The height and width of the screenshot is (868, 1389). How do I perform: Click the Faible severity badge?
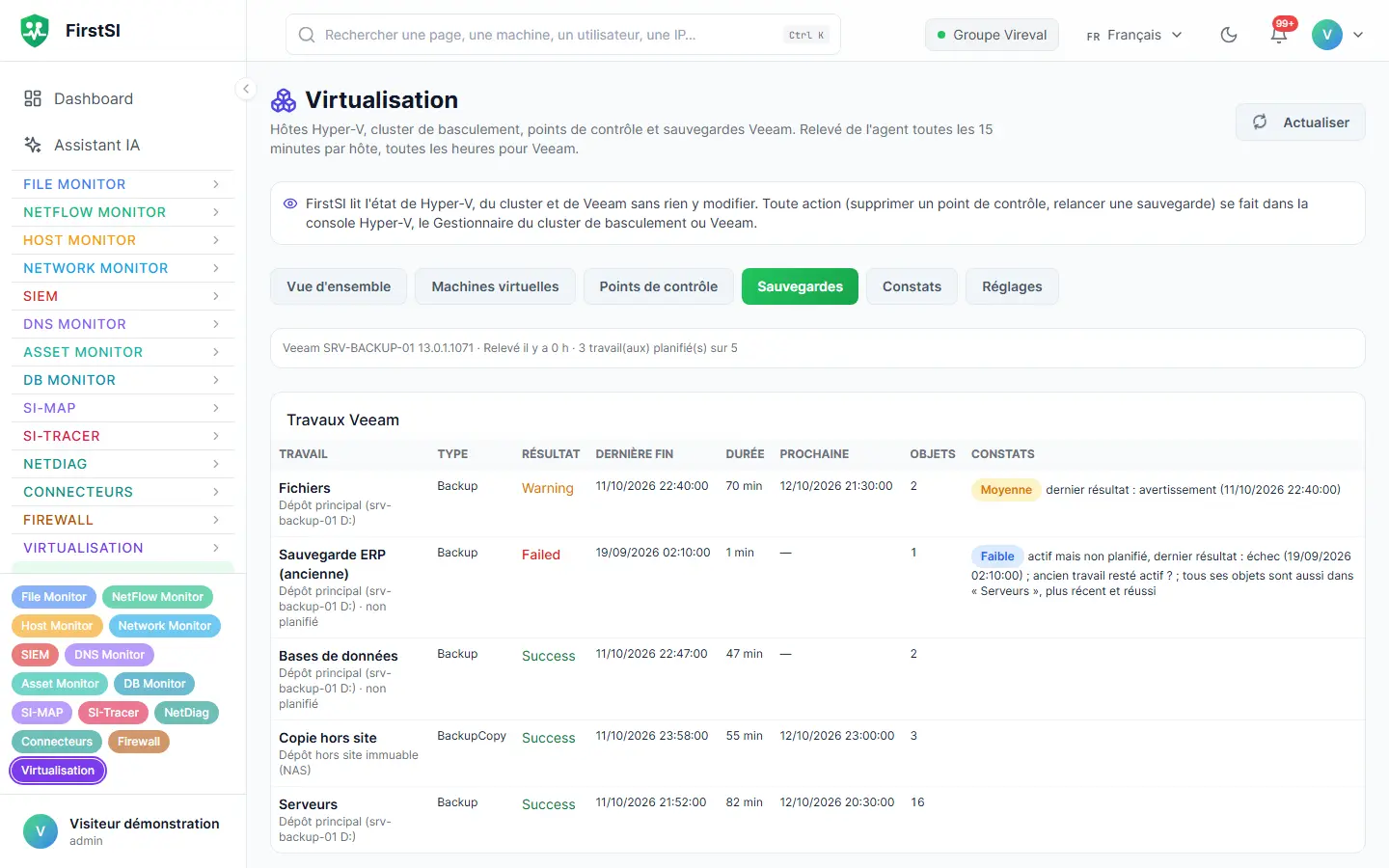[997, 556]
